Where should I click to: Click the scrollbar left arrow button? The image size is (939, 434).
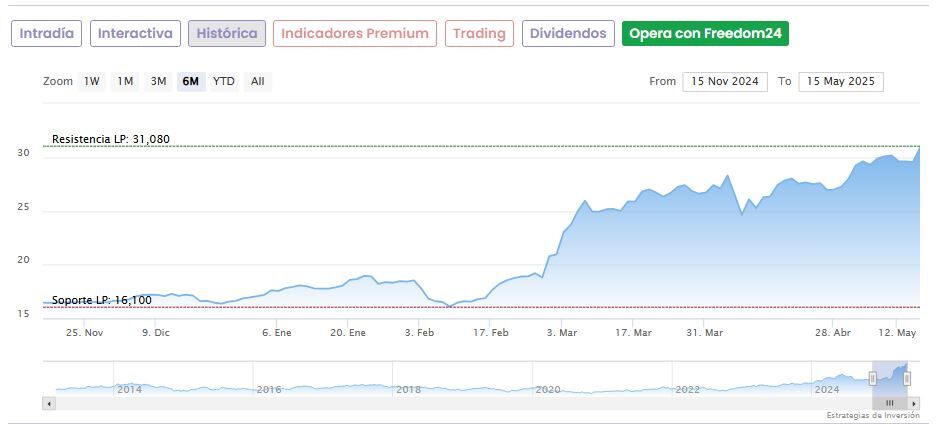pyautogui.click(x=49, y=403)
